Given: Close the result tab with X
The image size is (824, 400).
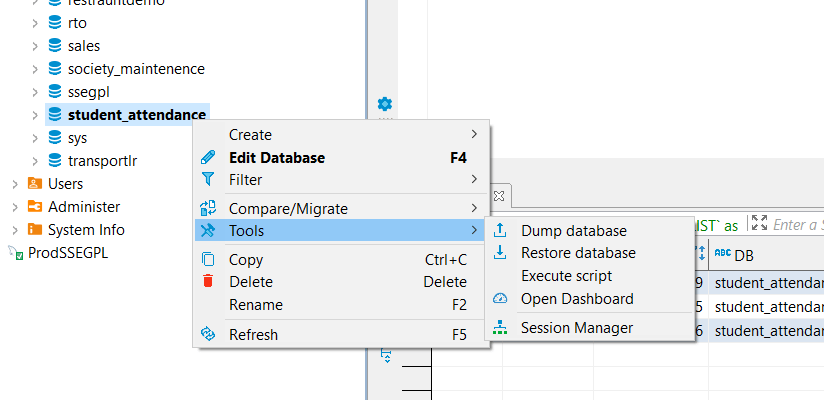Looking at the screenshot, I should tap(499, 196).
